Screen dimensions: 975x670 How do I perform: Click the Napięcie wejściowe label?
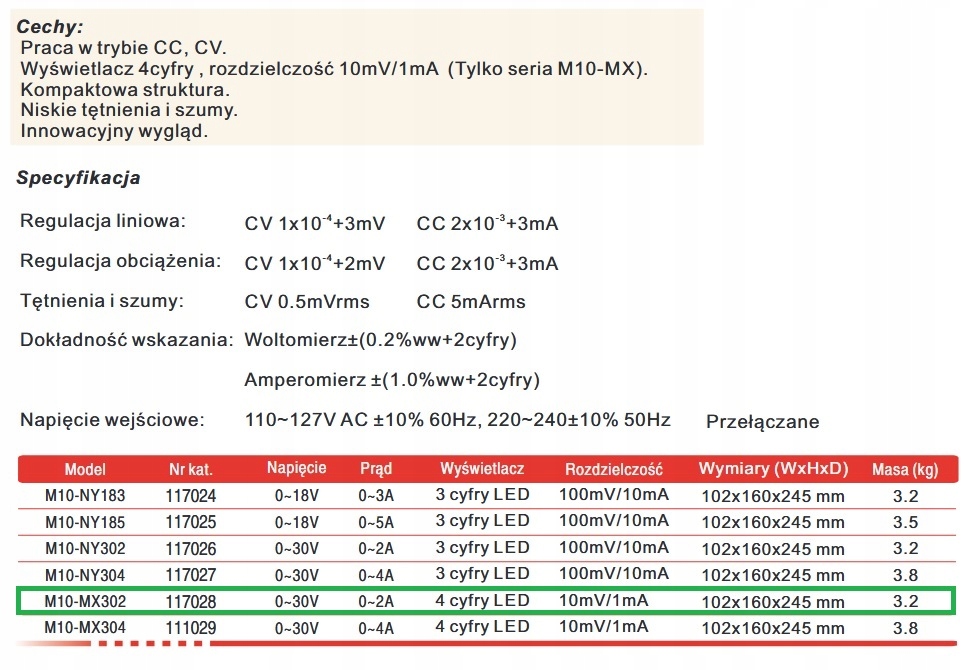[112, 418]
